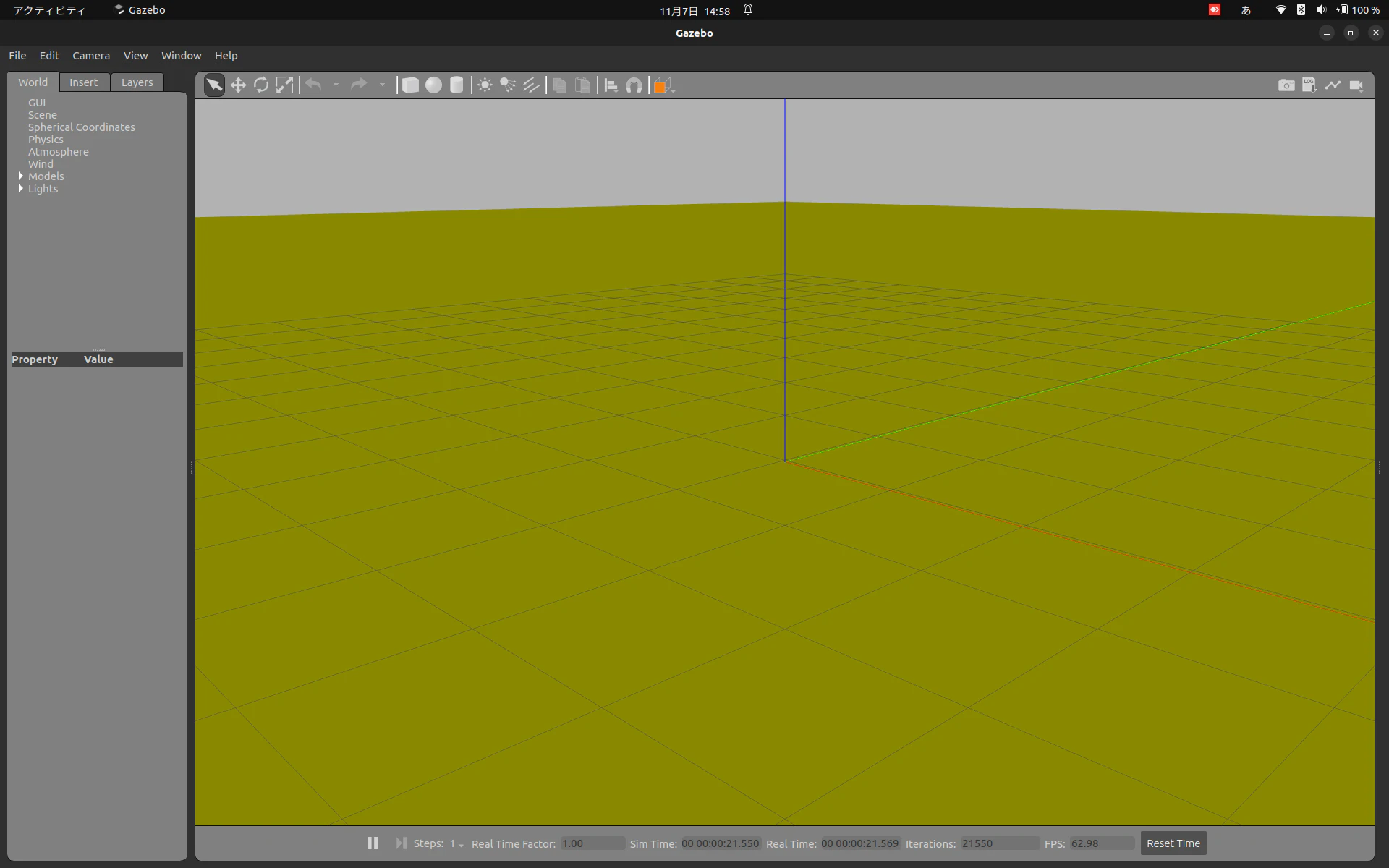Image resolution: width=1389 pixels, height=868 pixels.
Task: Open the Steps count dropdown
Action: point(456,843)
